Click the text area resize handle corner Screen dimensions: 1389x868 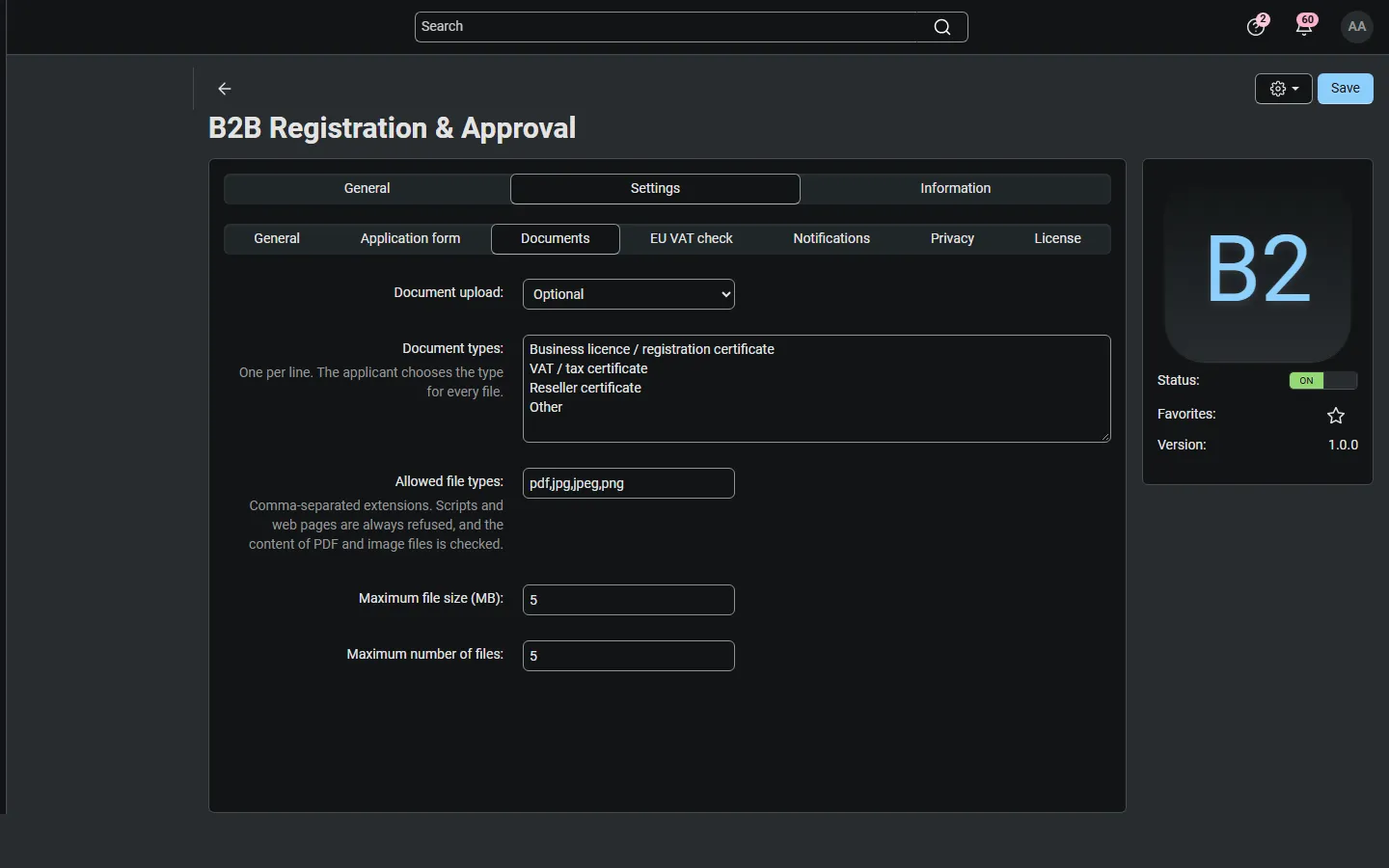tap(1105, 437)
